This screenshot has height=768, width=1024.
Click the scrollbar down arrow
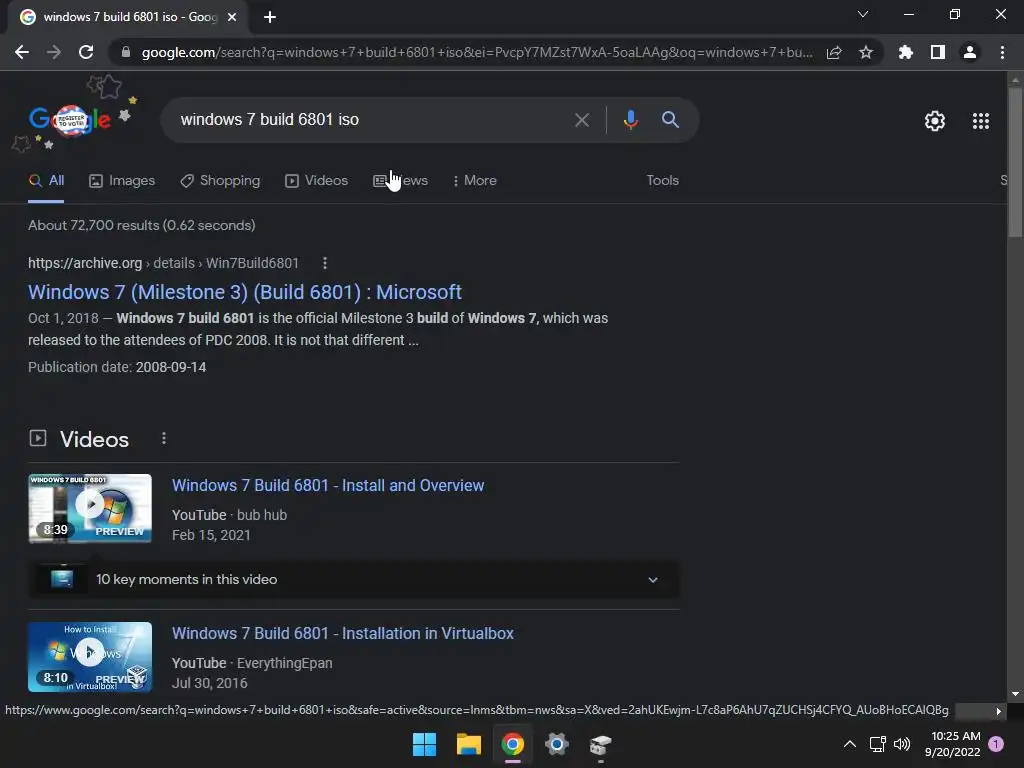1015,694
